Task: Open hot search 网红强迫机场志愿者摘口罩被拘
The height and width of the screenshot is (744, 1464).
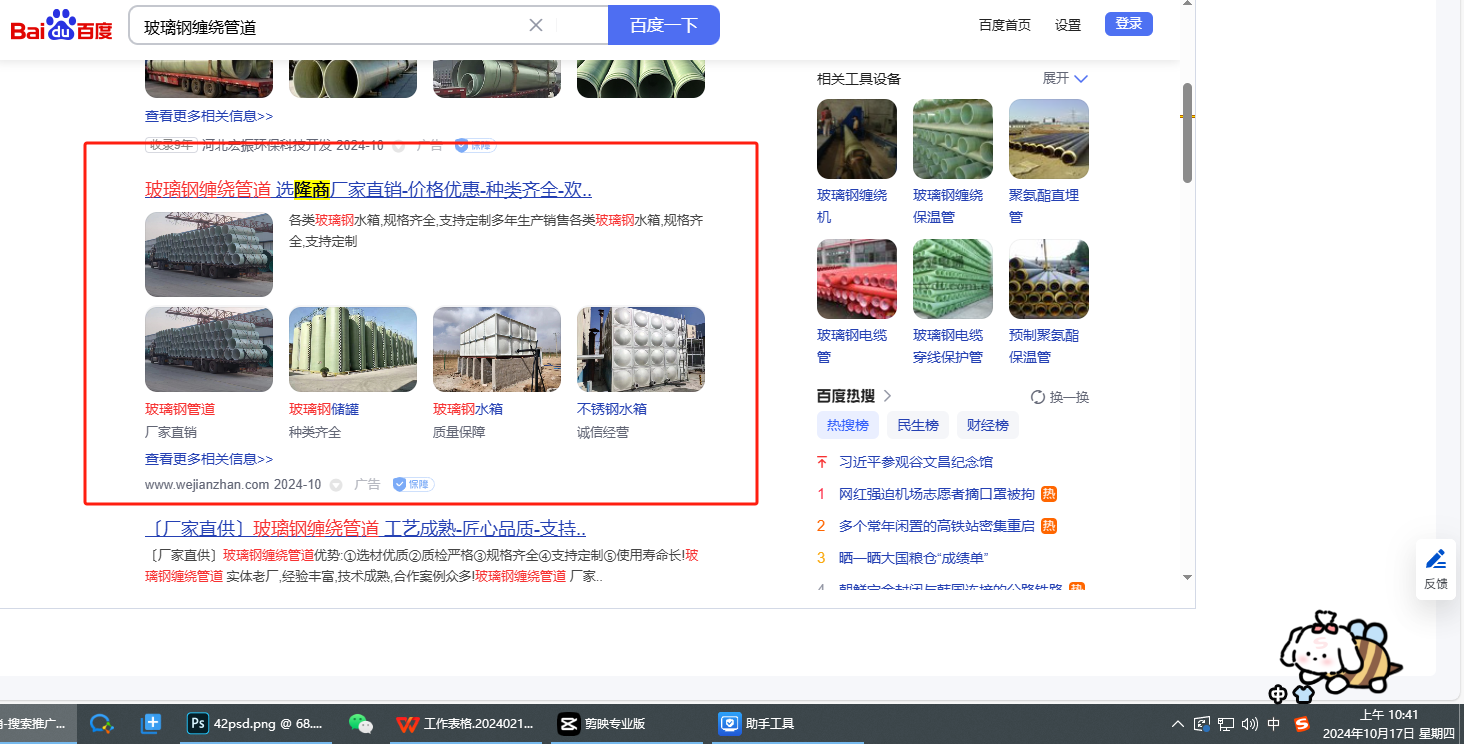Action: 937,494
